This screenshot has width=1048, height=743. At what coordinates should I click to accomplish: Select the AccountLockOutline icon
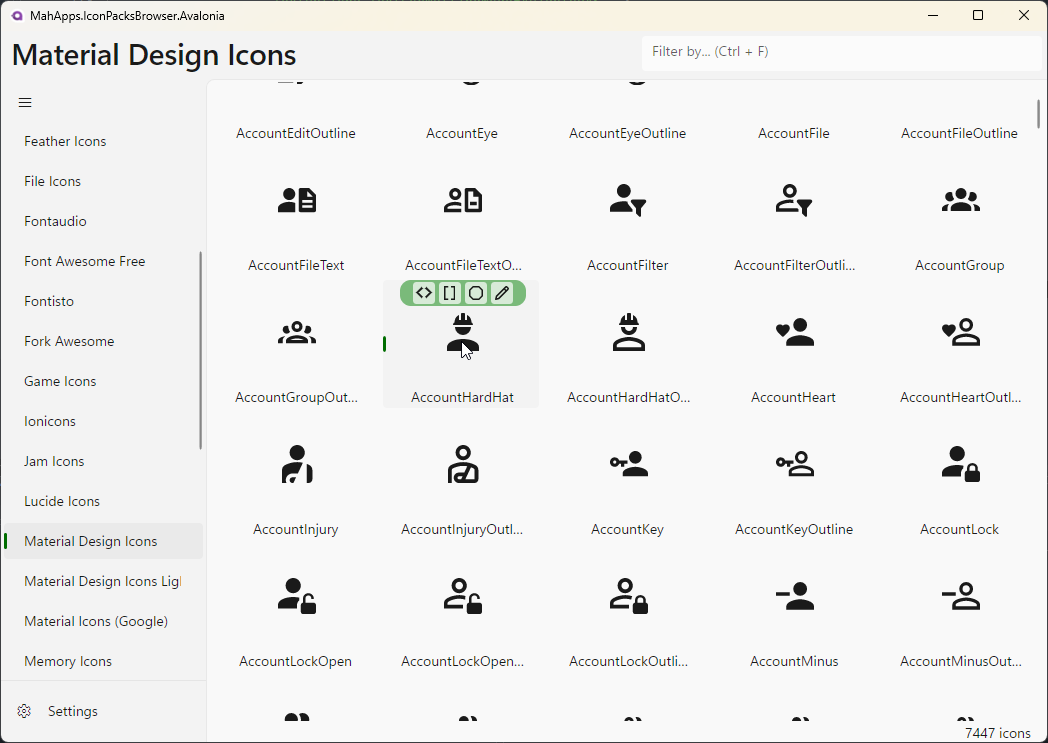click(x=628, y=596)
